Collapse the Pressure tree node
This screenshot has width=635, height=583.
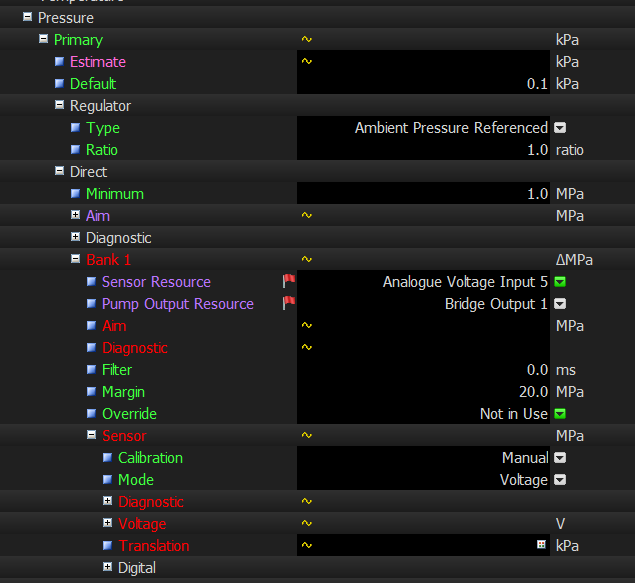(27, 17)
